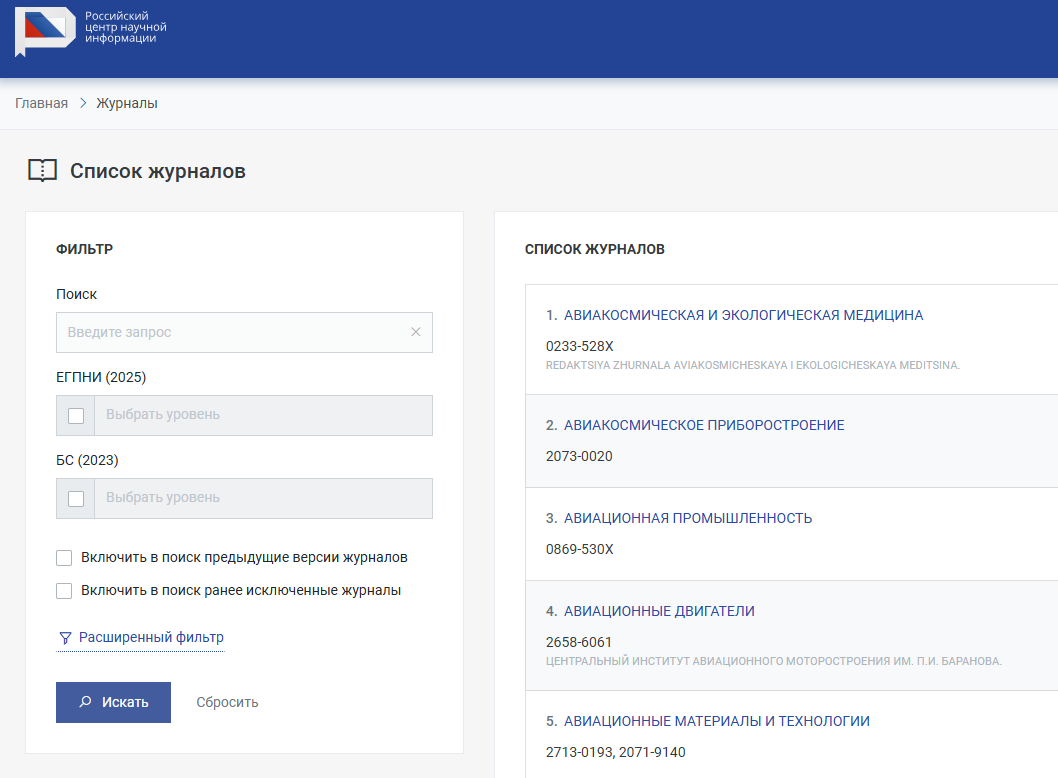The height and width of the screenshot is (778, 1058).
Task: Open the БС Выбрать уровень dropdown
Action: (x=263, y=498)
